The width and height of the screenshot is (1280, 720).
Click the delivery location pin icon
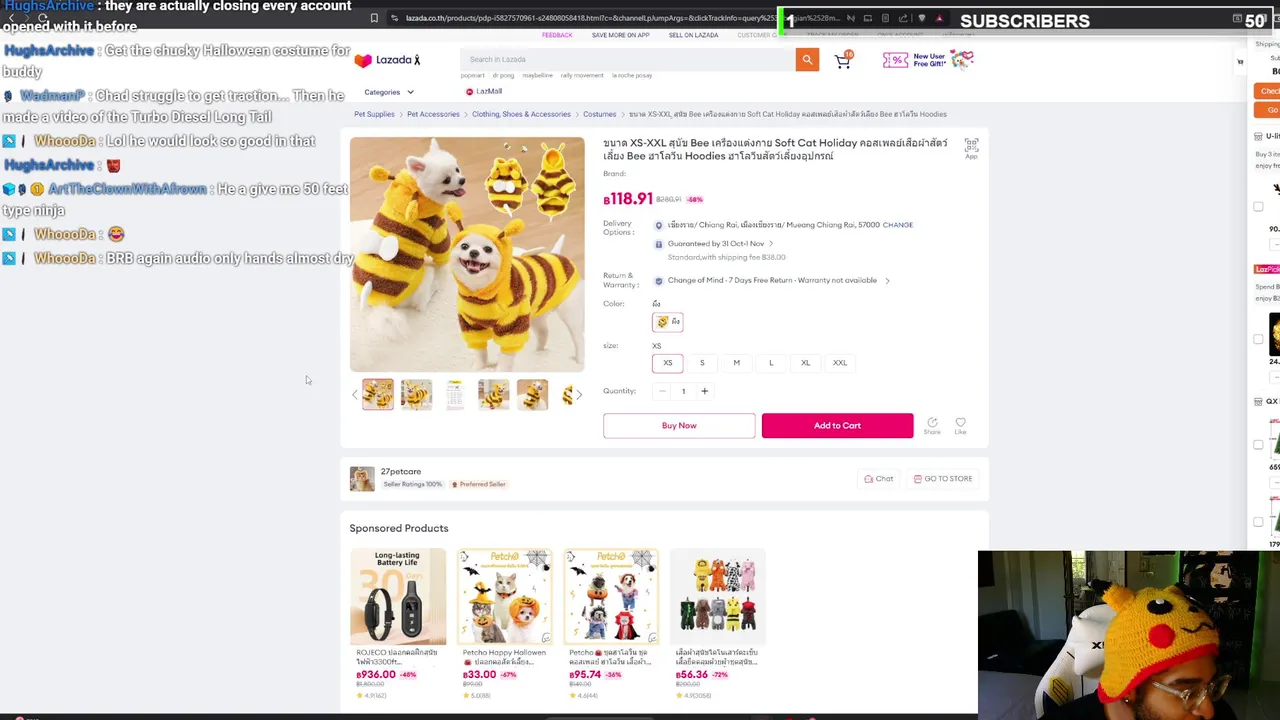[658, 225]
